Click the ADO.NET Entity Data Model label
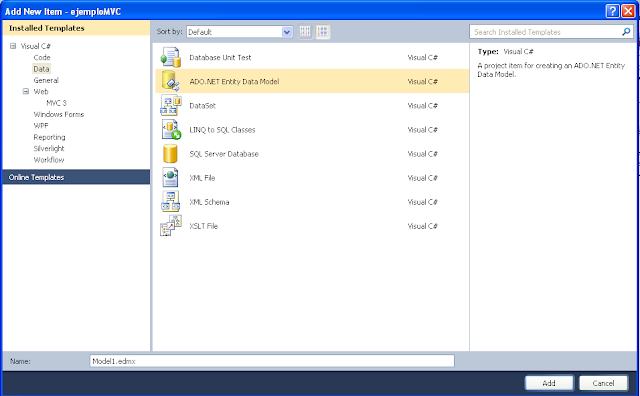The width and height of the screenshot is (640, 396). tap(234, 81)
